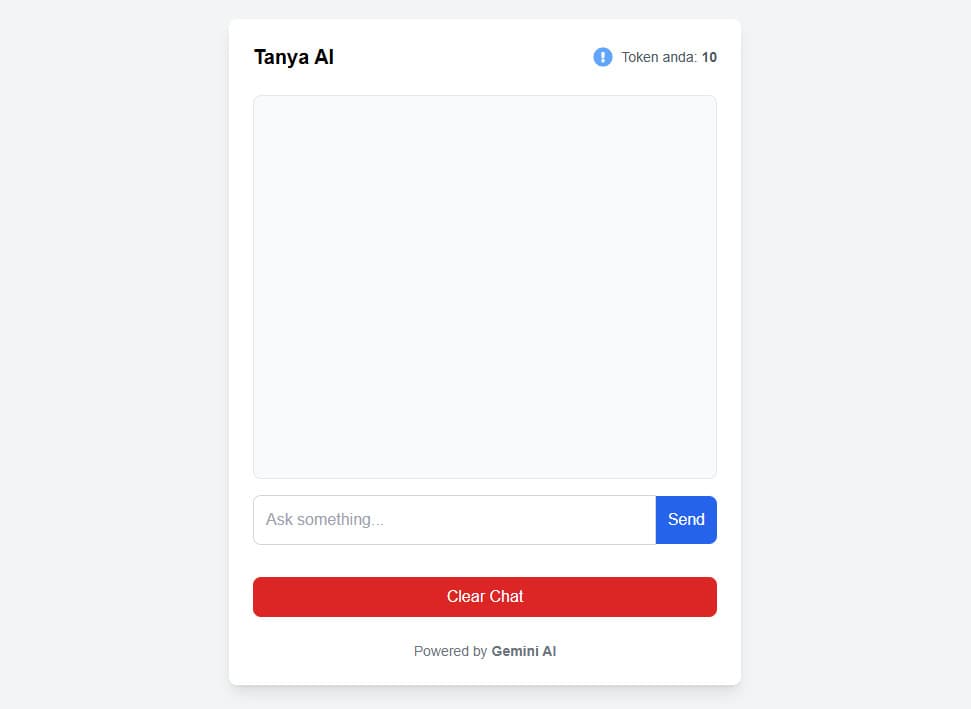This screenshot has width=971, height=709.
Task: Focus the 'Ask something...' input field
Action: coord(455,520)
